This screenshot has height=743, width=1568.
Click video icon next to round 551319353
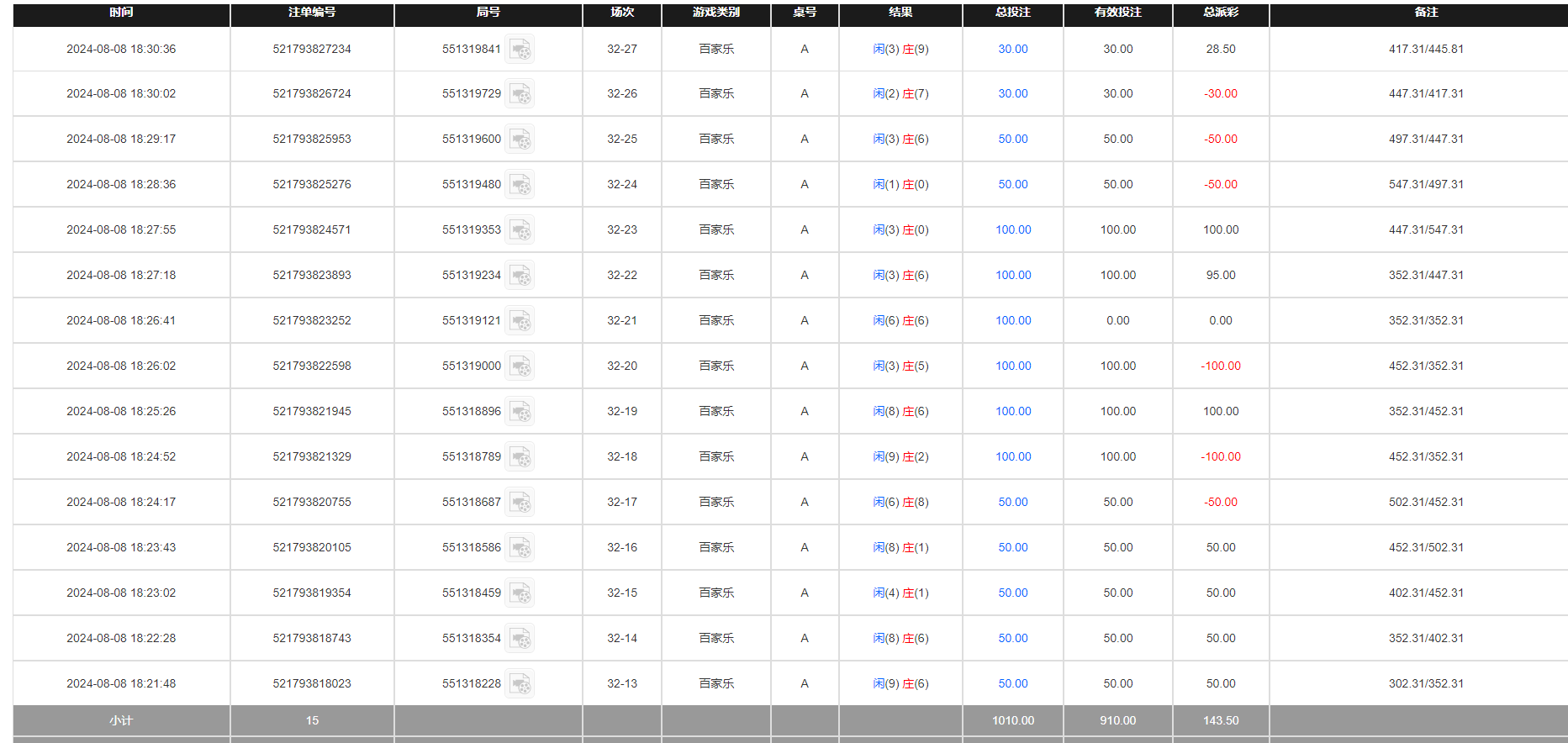coord(520,230)
